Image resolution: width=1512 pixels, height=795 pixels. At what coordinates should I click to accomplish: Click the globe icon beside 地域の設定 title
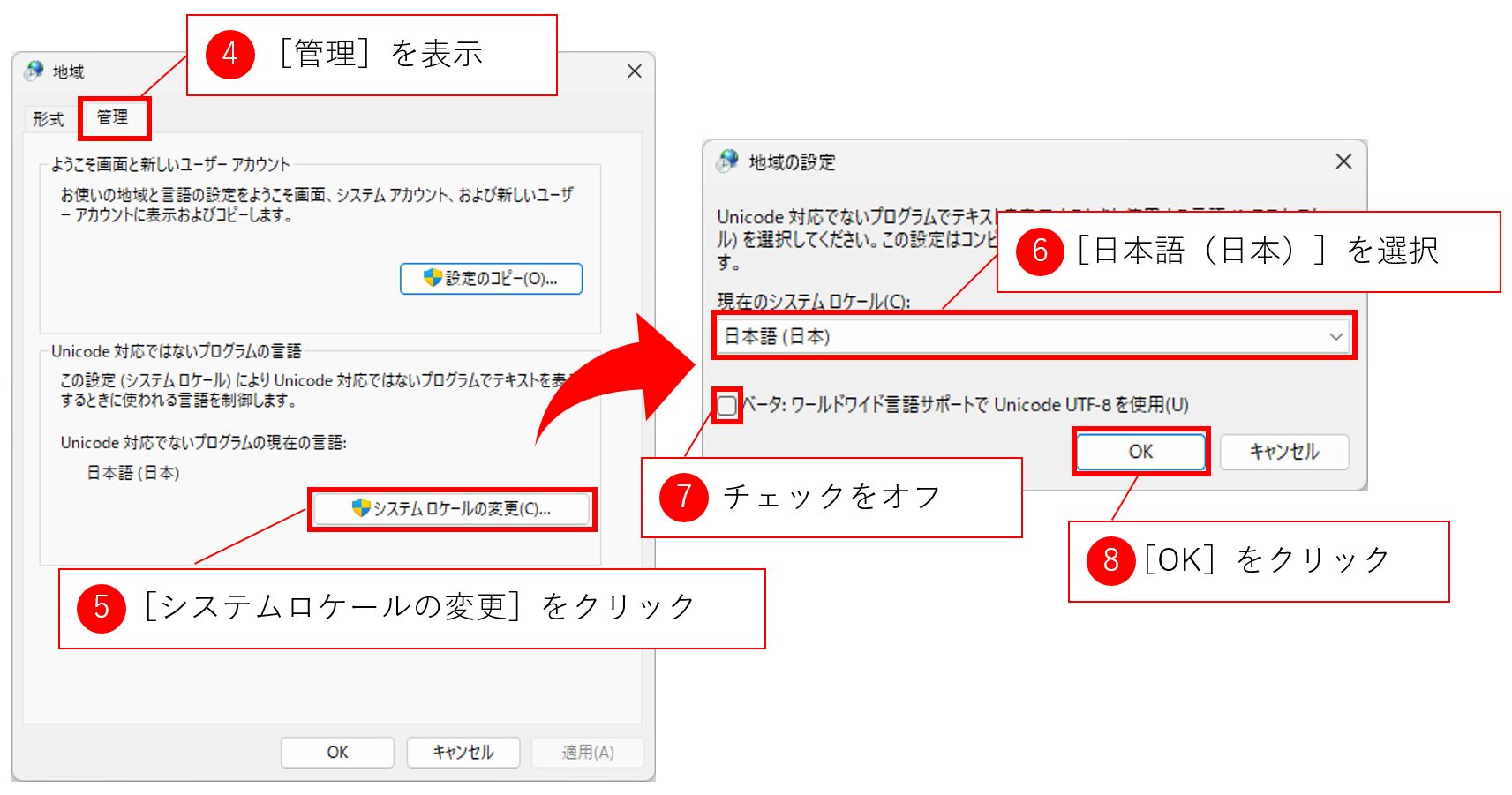click(728, 161)
